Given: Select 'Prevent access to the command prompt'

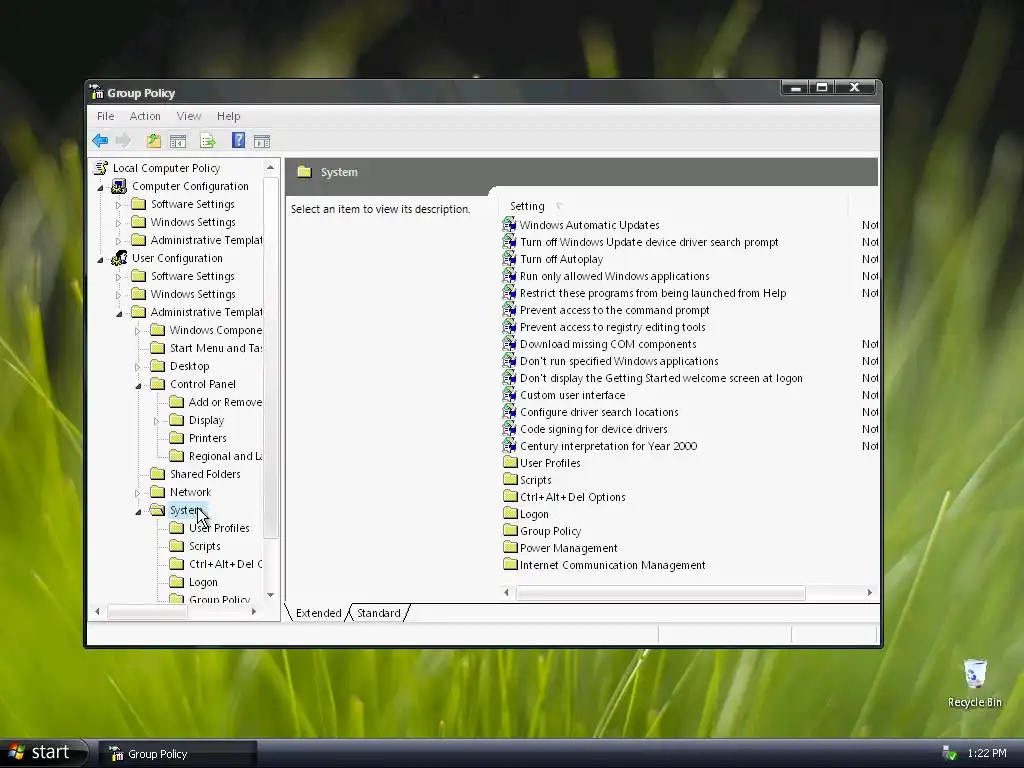Looking at the screenshot, I should [615, 310].
